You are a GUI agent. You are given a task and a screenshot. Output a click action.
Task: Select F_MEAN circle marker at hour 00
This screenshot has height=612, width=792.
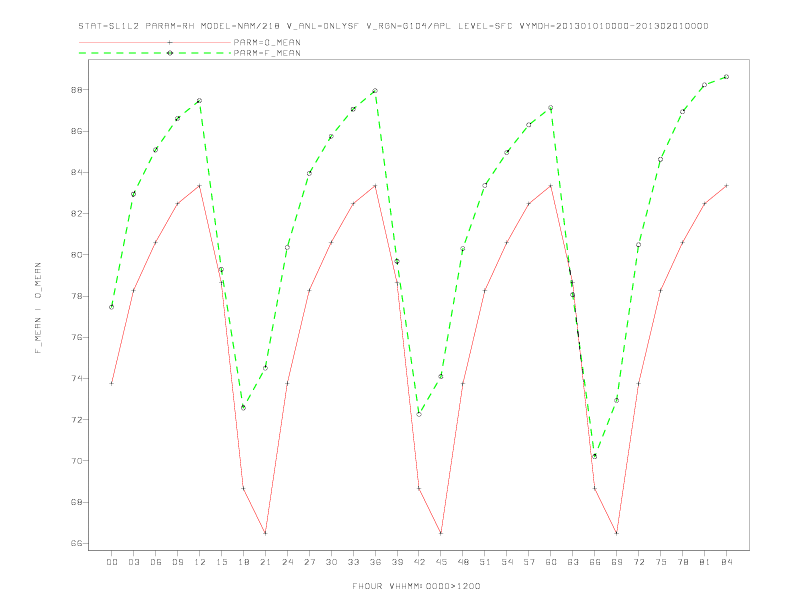[112, 307]
